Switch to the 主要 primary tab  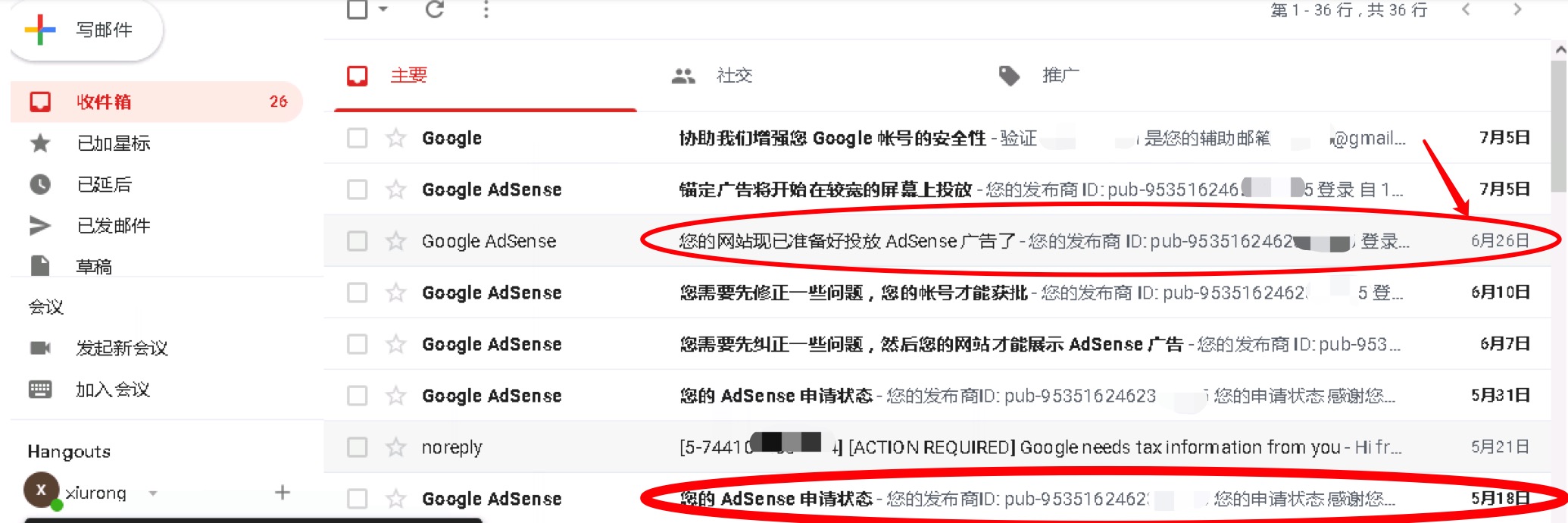point(486,76)
